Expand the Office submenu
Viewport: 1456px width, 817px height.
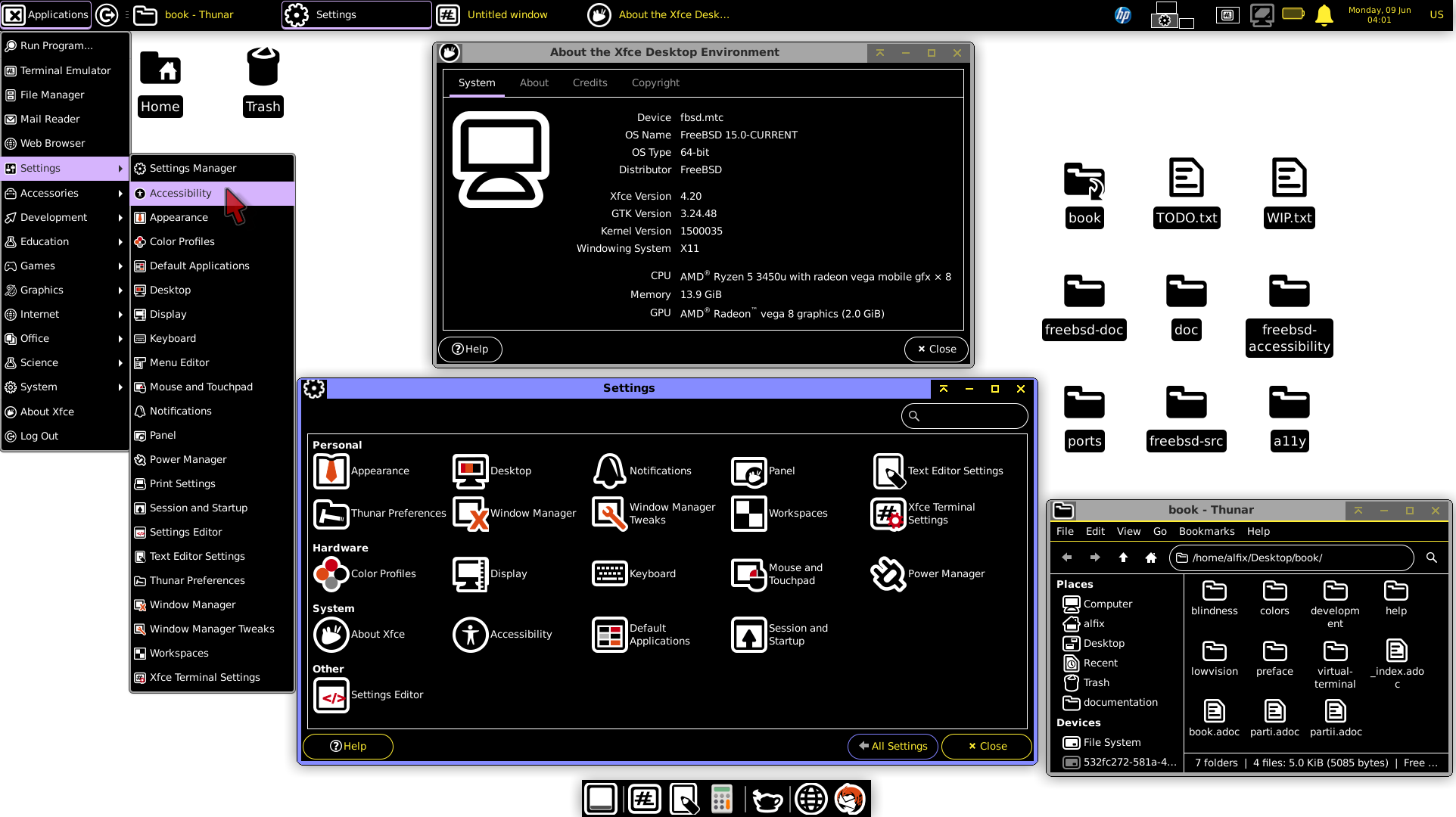(x=65, y=338)
